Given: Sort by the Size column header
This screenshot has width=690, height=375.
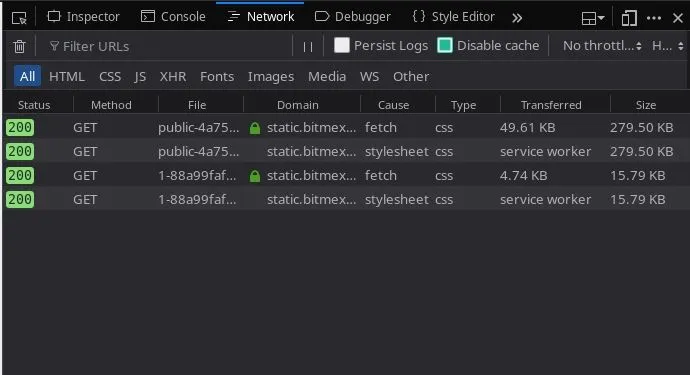Looking at the screenshot, I should coord(646,105).
